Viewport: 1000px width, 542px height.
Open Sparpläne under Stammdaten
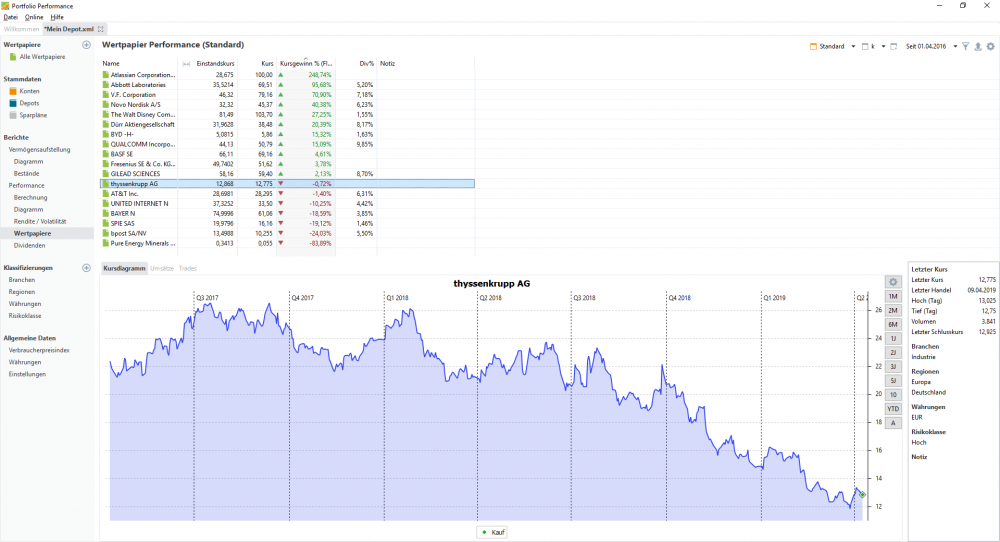(x=33, y=115)
